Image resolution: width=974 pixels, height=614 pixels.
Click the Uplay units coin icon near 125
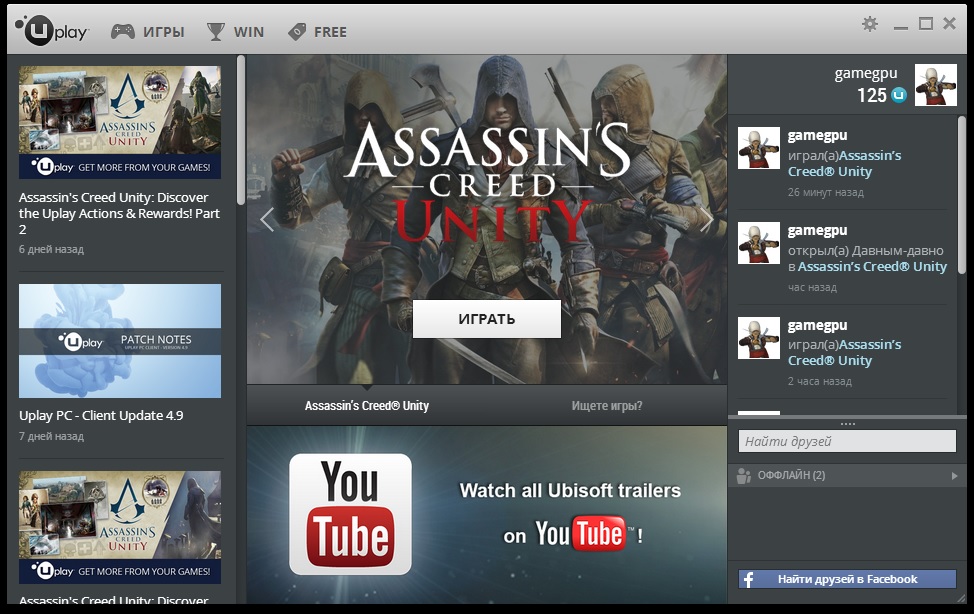pyautogui.click(x=899, y=95)
